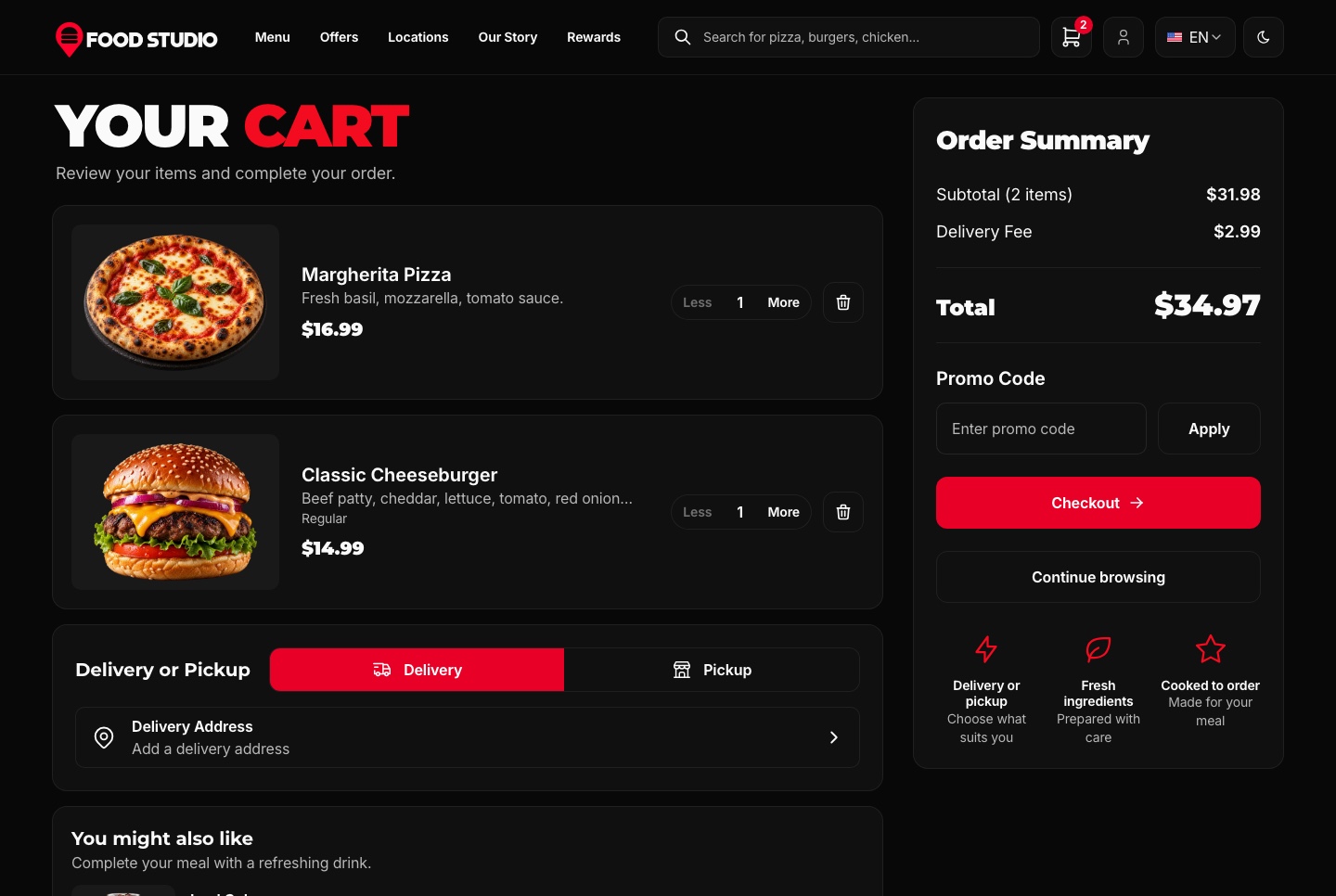Decrease Margherita Pizza quantity with Less
The height and width of the screenshot is (896, 1336).
(x=698, y=302)
